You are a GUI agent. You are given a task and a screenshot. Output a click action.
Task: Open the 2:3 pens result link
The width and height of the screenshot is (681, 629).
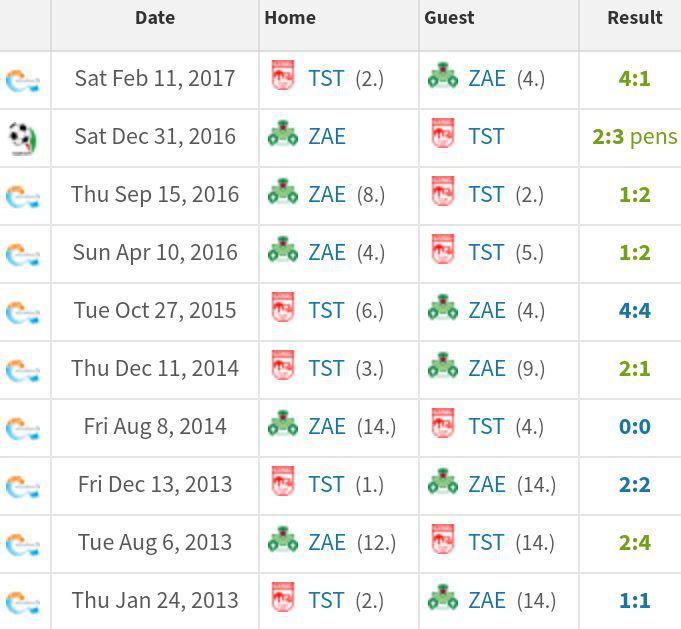(x=635, y=137)
